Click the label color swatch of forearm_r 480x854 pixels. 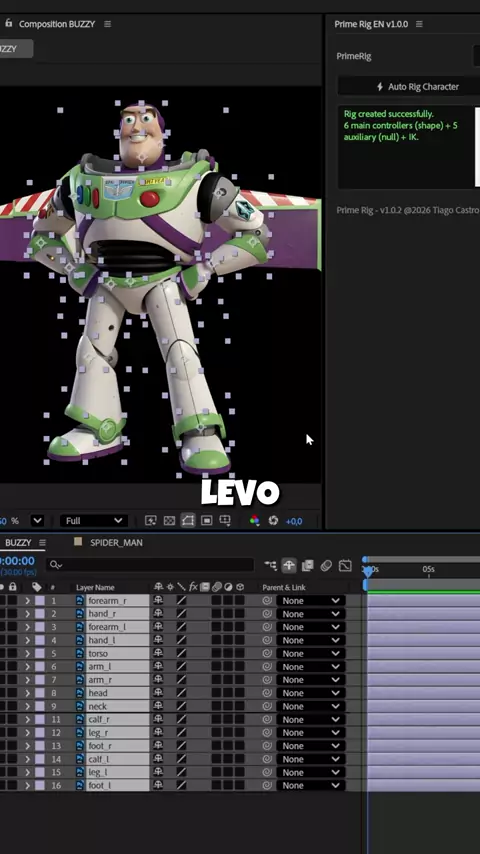click(x=40, y=601)
